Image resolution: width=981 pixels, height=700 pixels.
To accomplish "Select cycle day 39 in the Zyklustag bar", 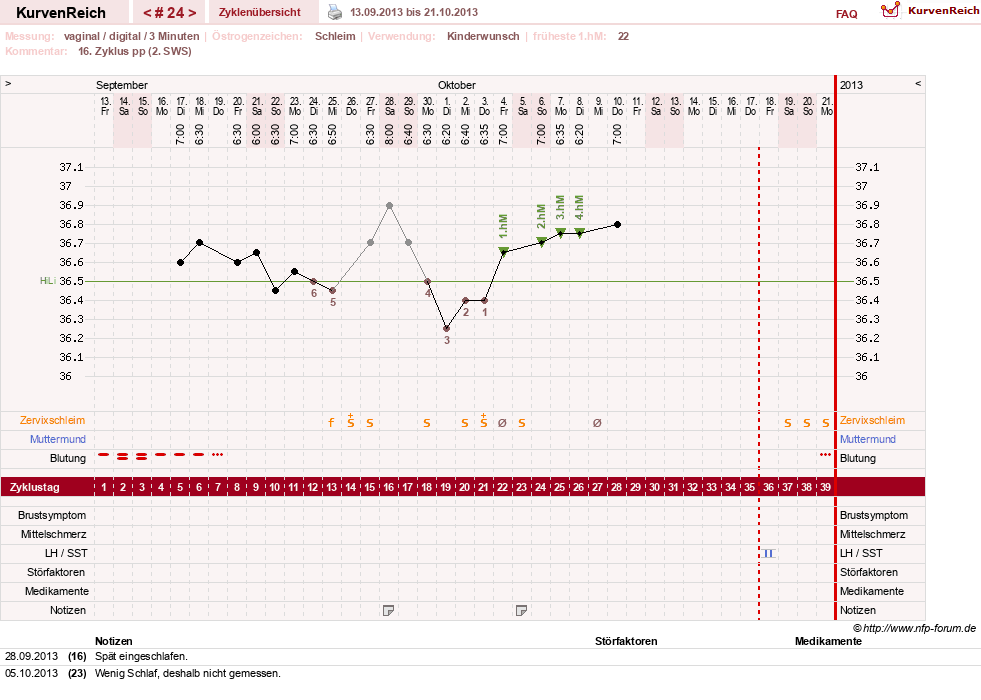I will (x=825, y=487).
